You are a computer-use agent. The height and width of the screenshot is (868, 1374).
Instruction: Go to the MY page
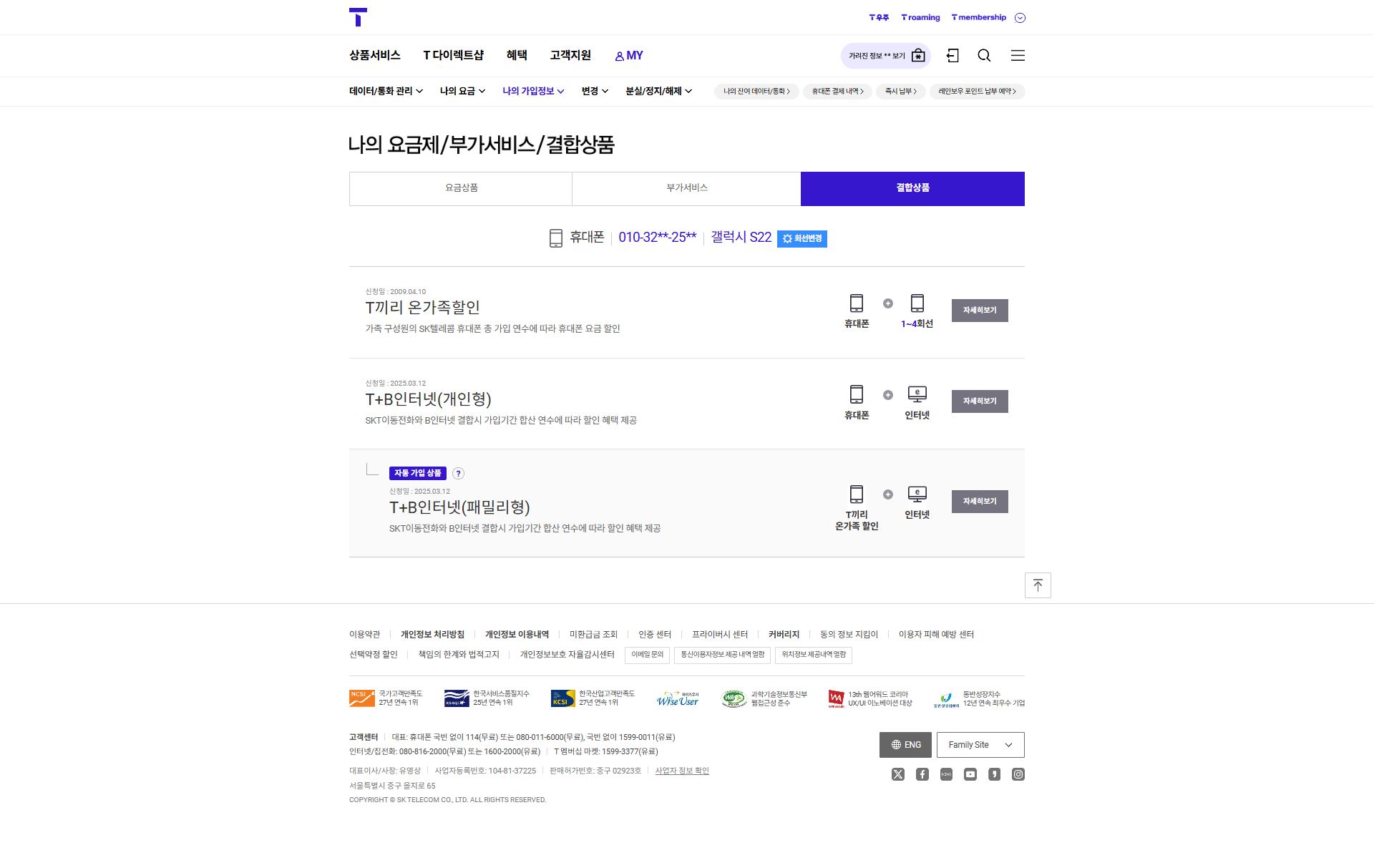(x=629, y=56)
